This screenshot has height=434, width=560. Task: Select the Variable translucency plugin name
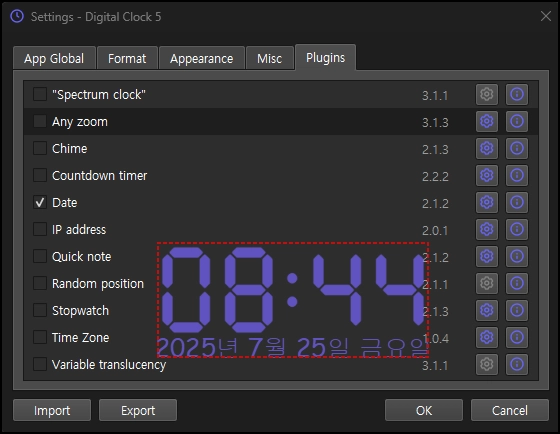pyautogui.click(x=109, y=365)
